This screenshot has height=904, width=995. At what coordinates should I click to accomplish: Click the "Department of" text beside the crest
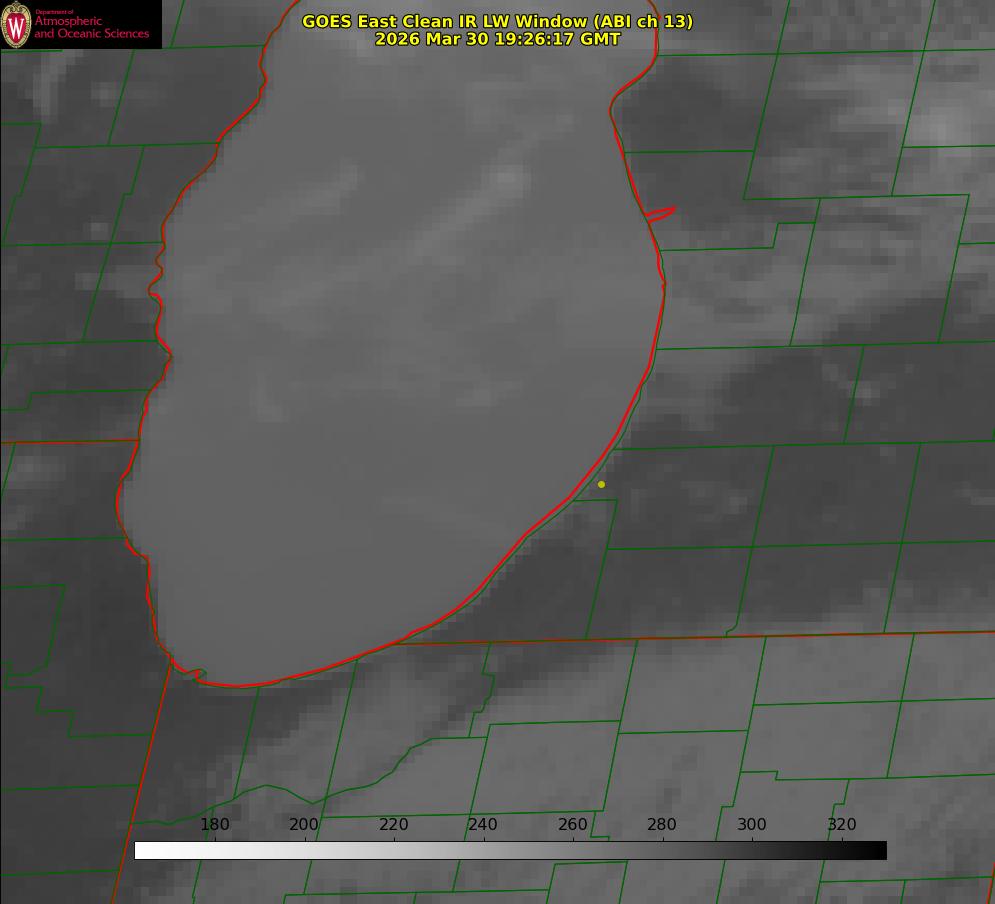54,12
